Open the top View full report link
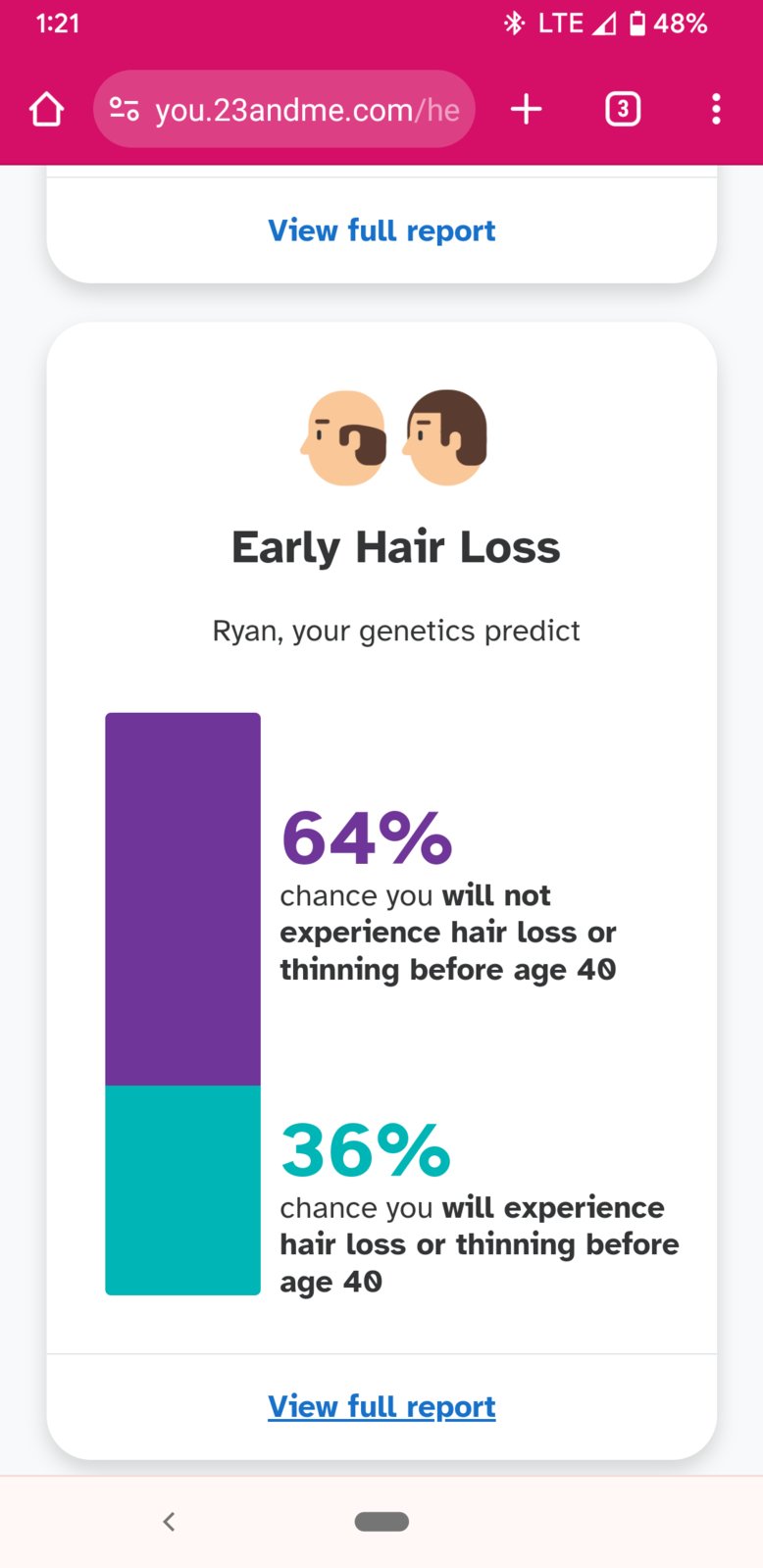 [x=381, y=230]
